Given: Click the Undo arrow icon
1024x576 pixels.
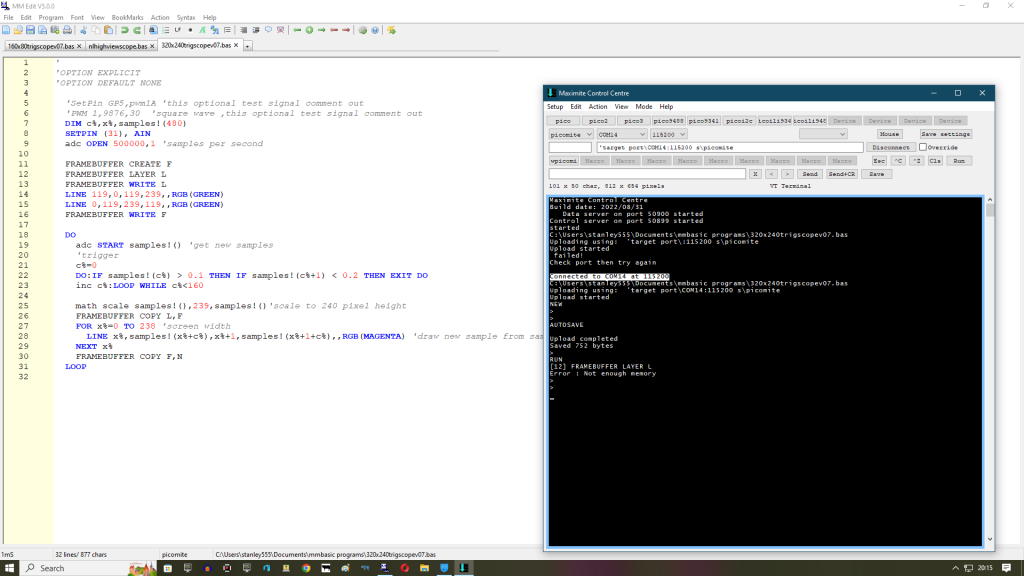Looking at the screenshot, I should click(125, 30).
